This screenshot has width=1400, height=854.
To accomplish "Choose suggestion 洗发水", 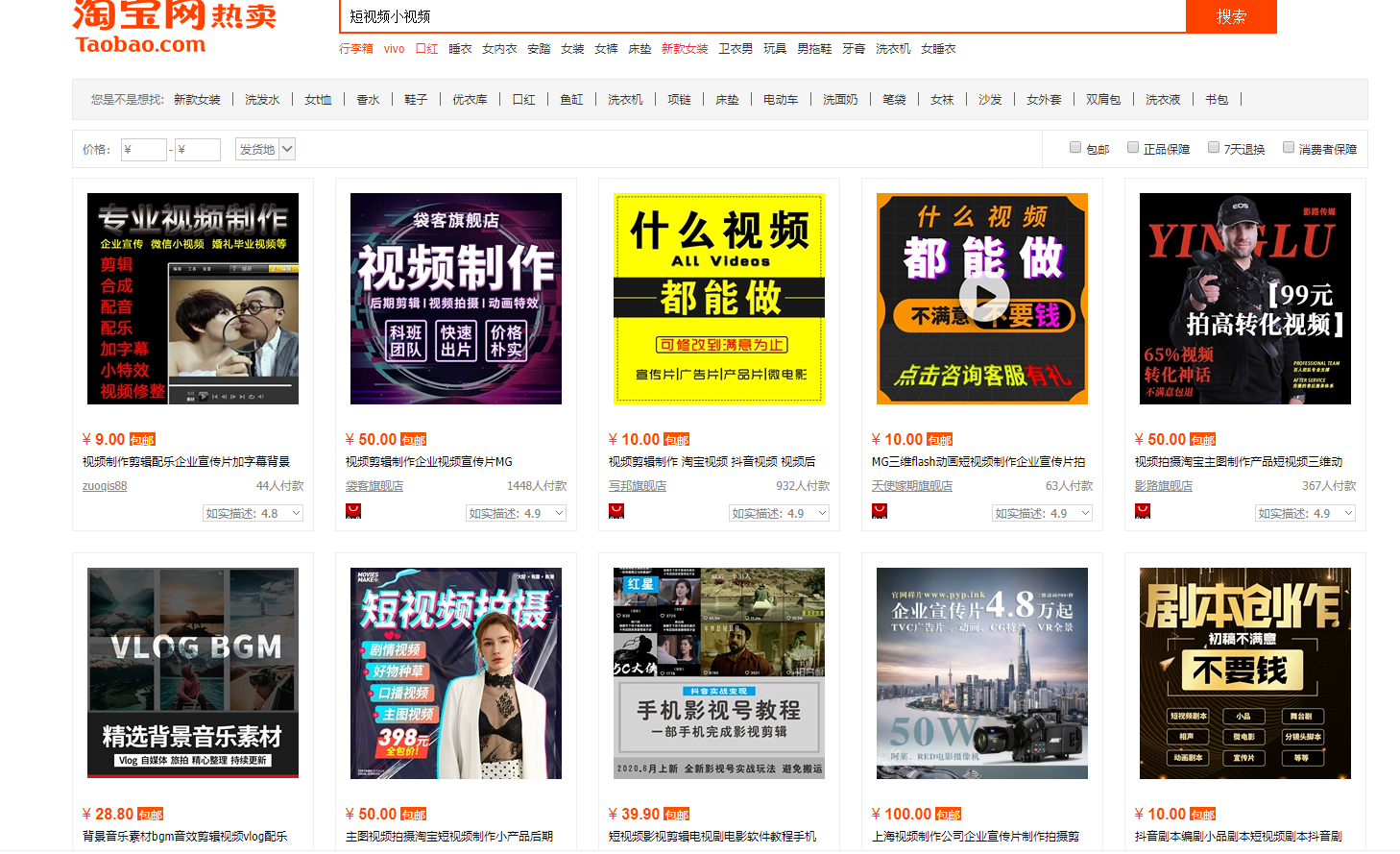I will (262, 100).
